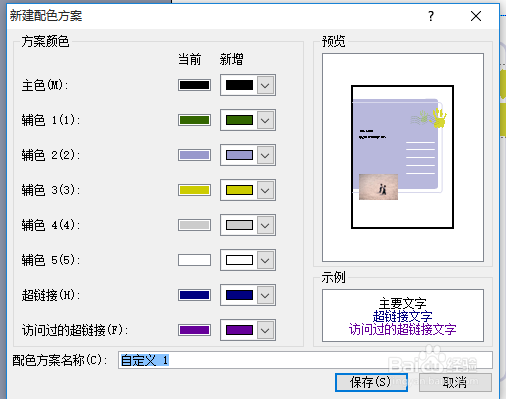This screenshot has width=506, height=399.
Task: Open the 超链接 new color dropdown
Action: click(265, 295)
